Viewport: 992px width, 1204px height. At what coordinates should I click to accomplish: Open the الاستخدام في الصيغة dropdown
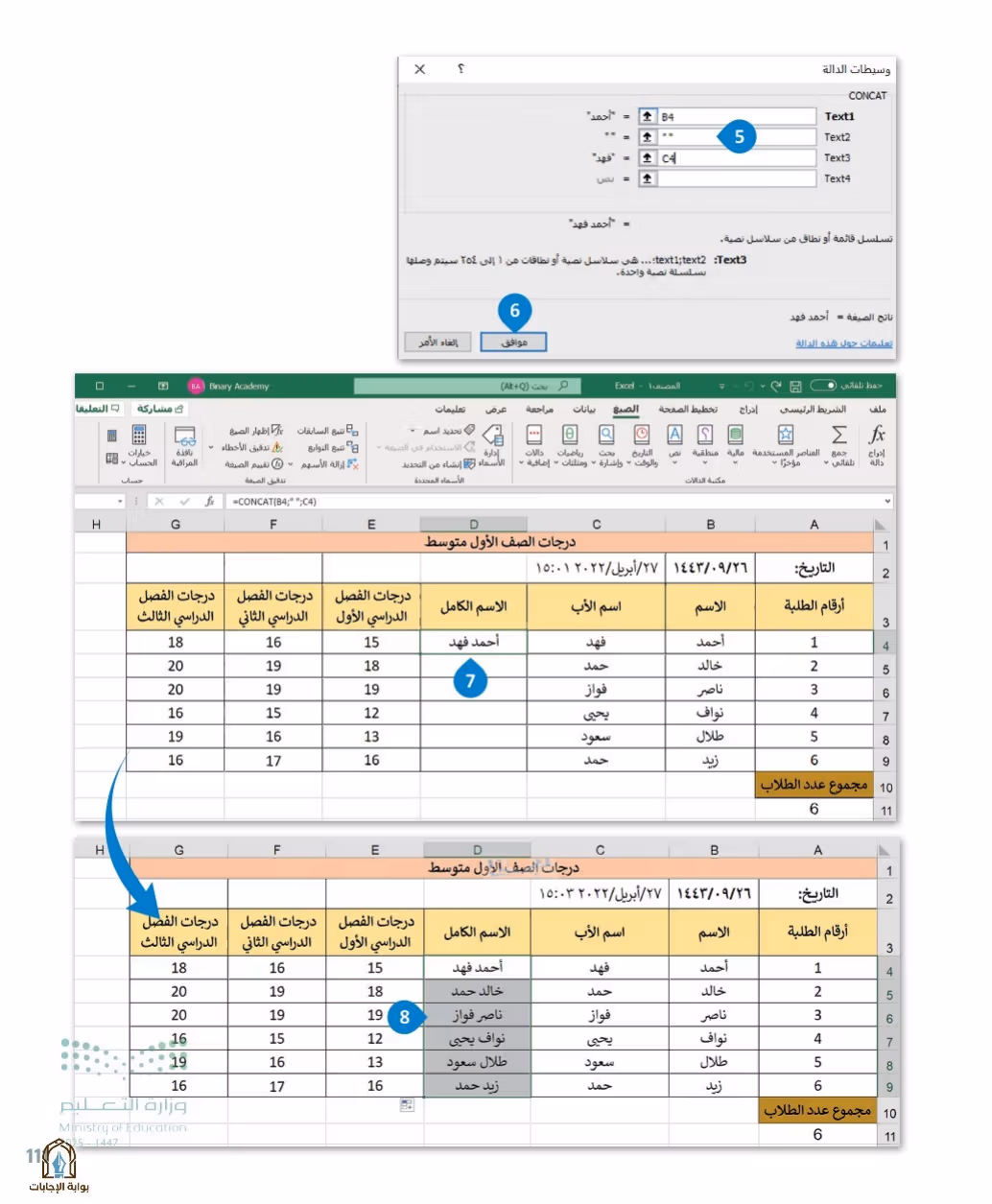click(425, 447)
